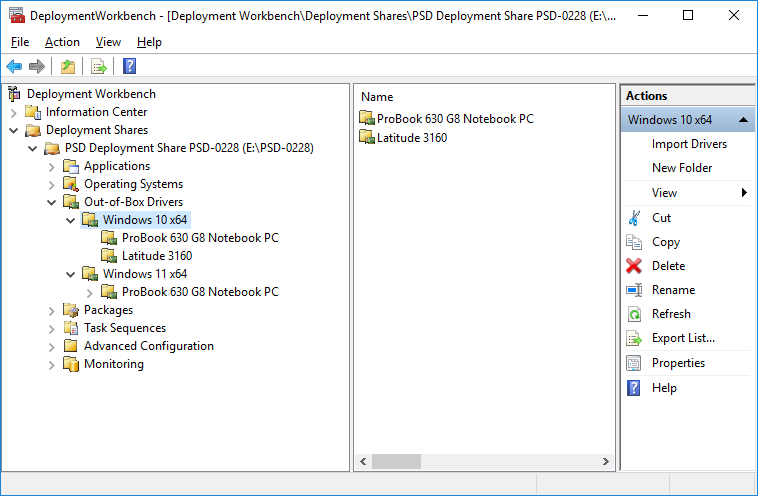Click the Back arrow toolbar icon
This screenshot has height=496, width=758.
(14, 67)
